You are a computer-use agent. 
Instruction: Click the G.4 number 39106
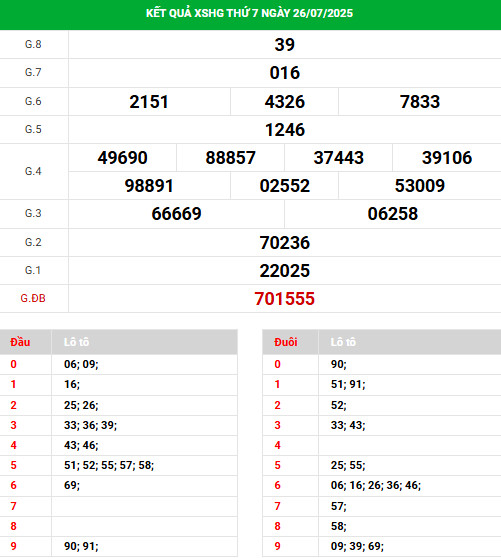point(447,158)
